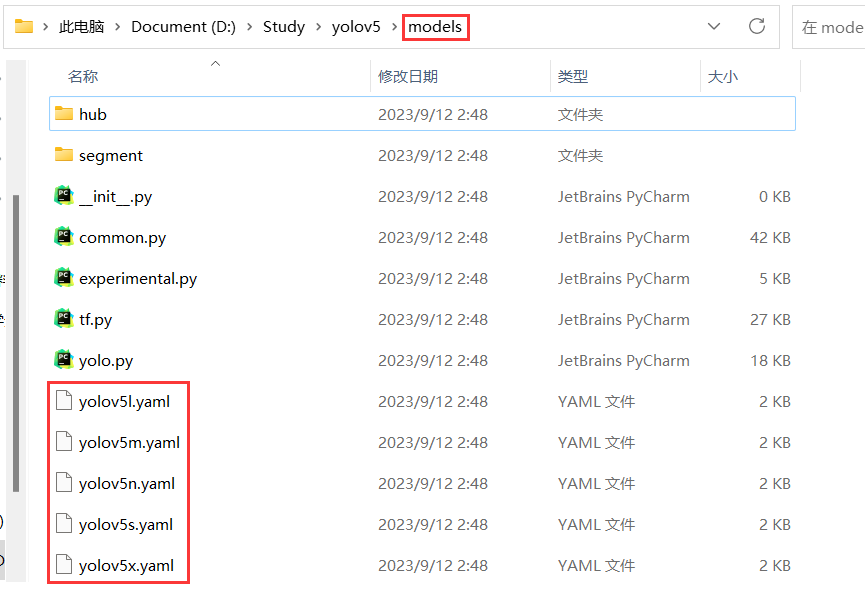The width and height of the screenshot is (865, 591).
Task: Click the models breadcrumb segment
Action: click(x=435, y=26)
